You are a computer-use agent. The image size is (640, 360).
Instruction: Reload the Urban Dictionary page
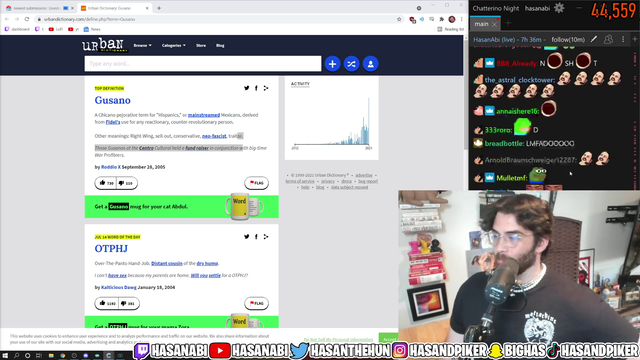coord(27,19)
